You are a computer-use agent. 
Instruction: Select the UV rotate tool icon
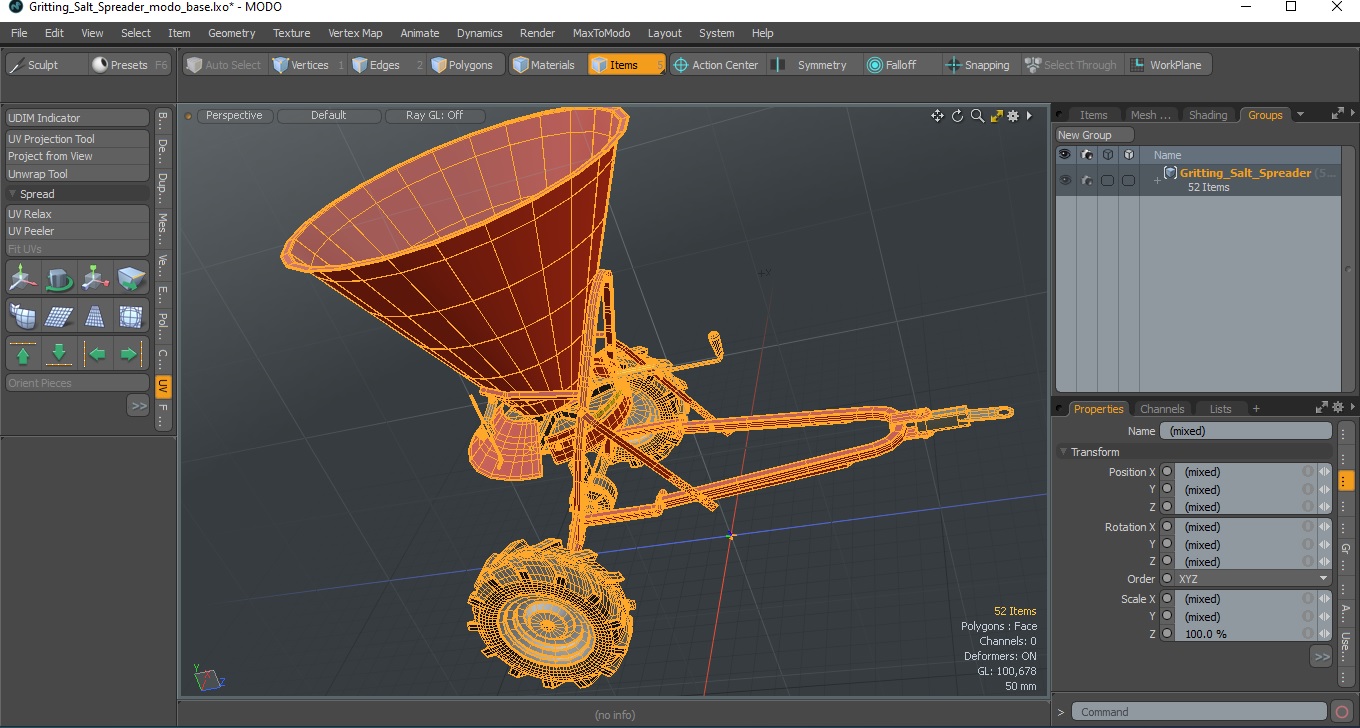pyautogui.click(x=60, y=278)
